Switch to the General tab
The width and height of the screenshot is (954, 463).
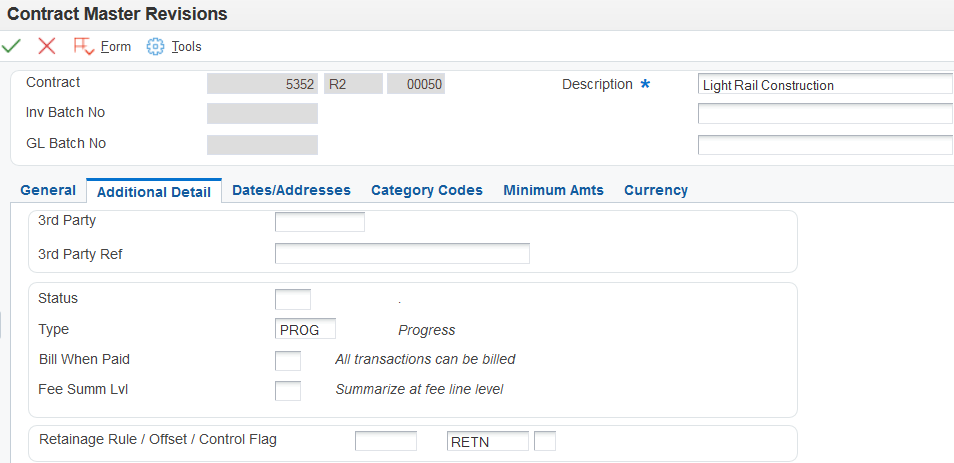pos(48,190)
